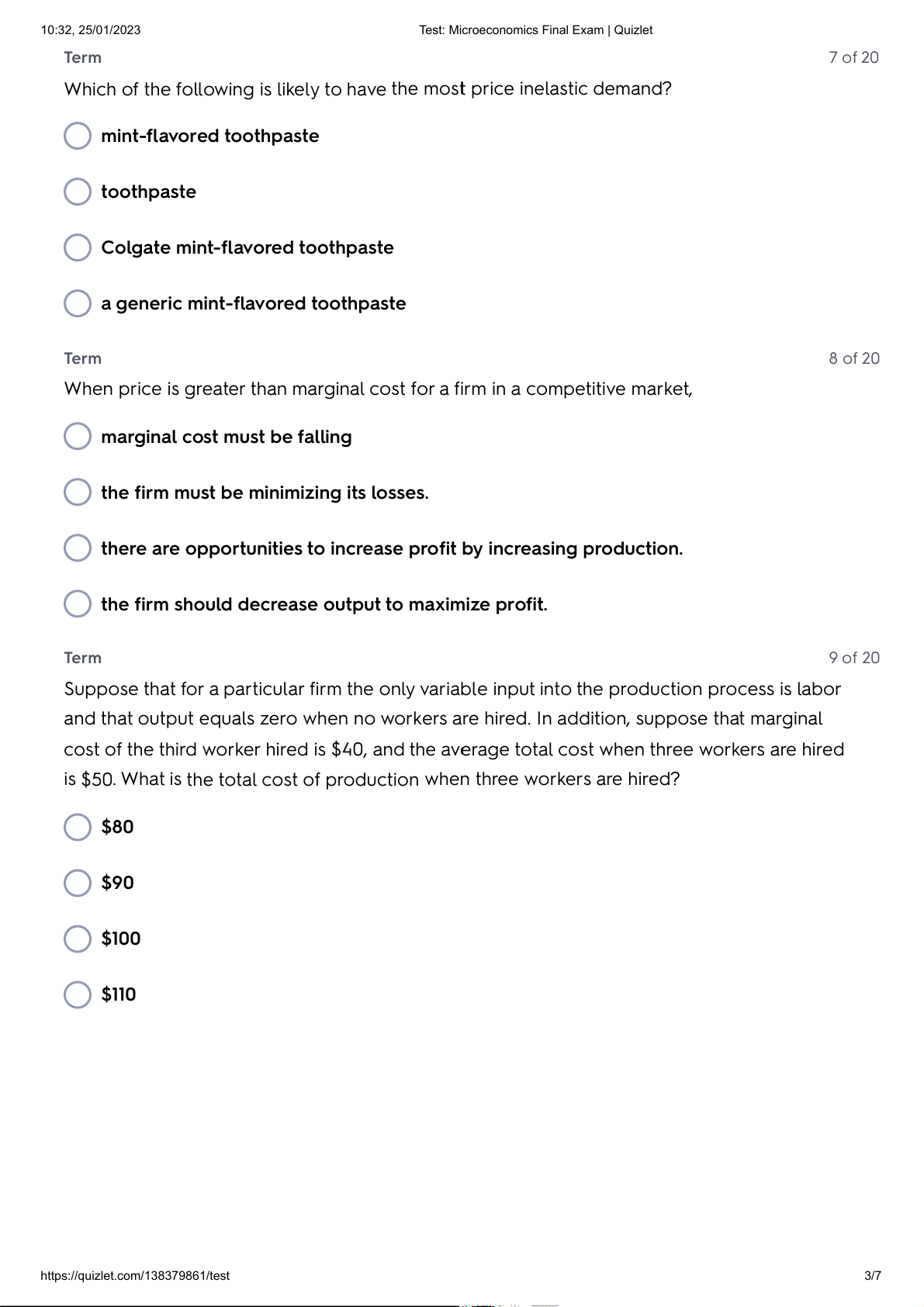
Task: Select the $80 answer radio button
Action: [x=78, y=827]
